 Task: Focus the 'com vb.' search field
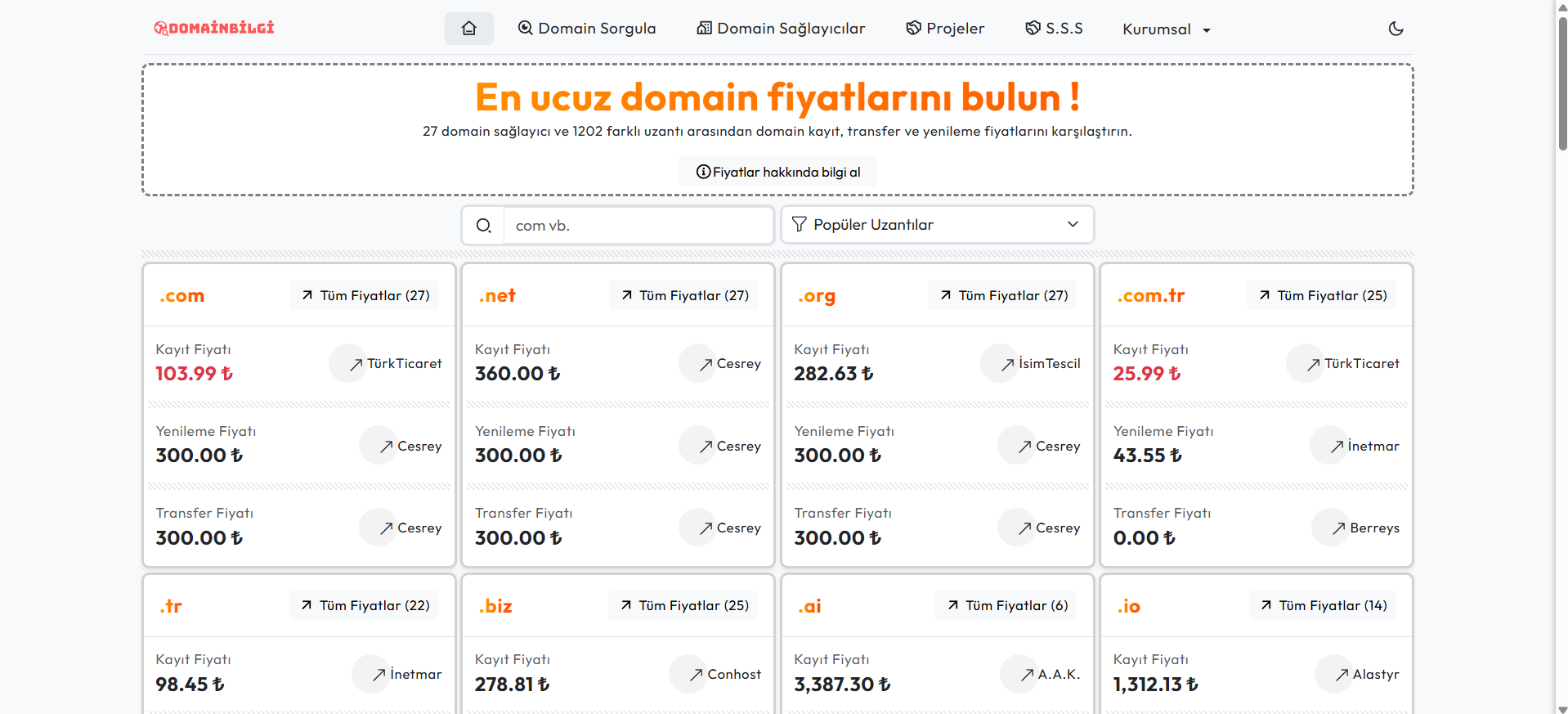point(638,226)
